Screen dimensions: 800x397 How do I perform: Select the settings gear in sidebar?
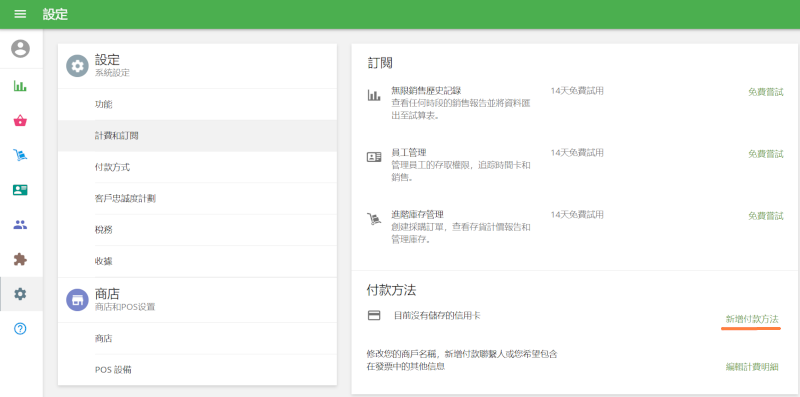pyautogui.click(x=20, y=294)
